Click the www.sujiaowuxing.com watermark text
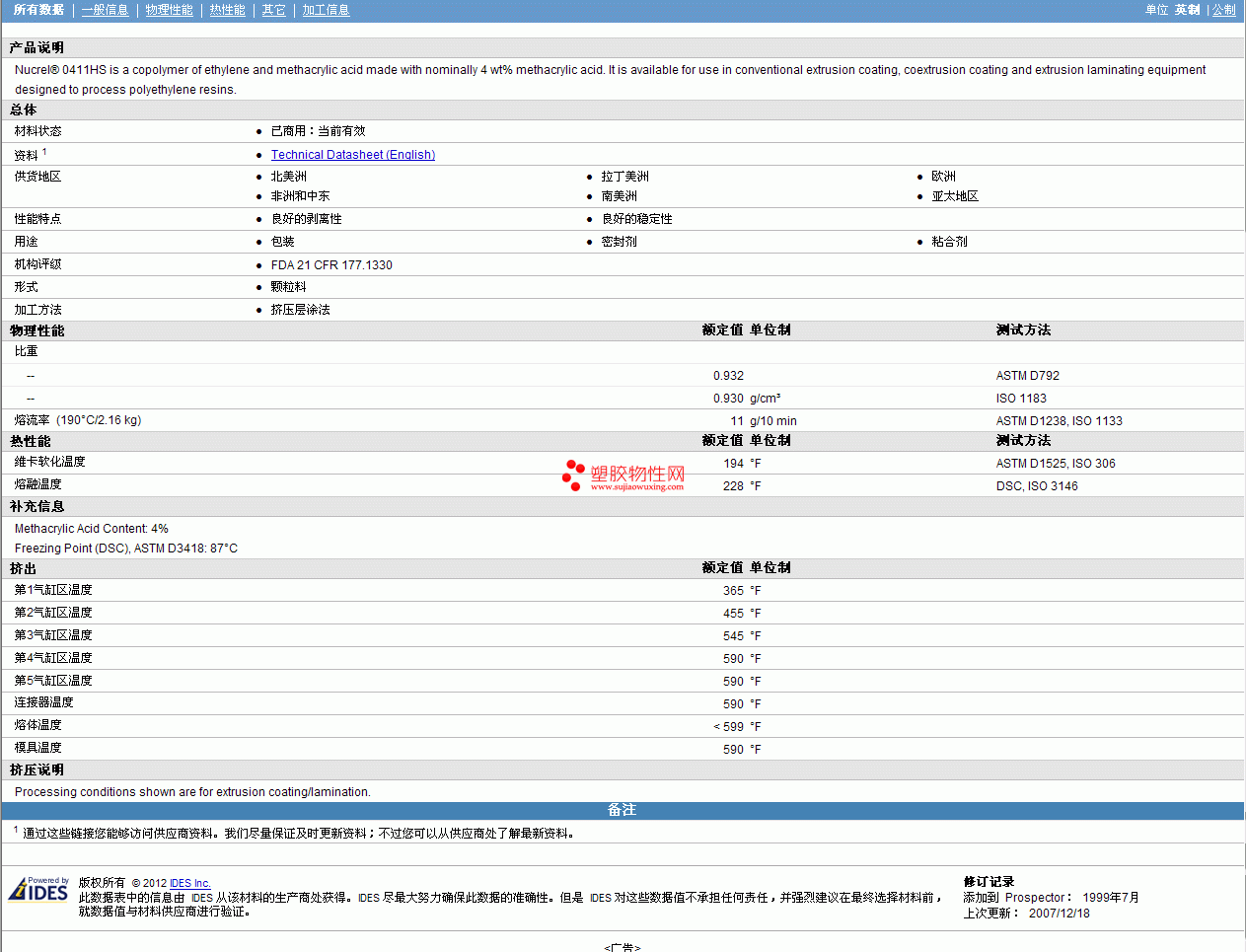 [637, 486]
